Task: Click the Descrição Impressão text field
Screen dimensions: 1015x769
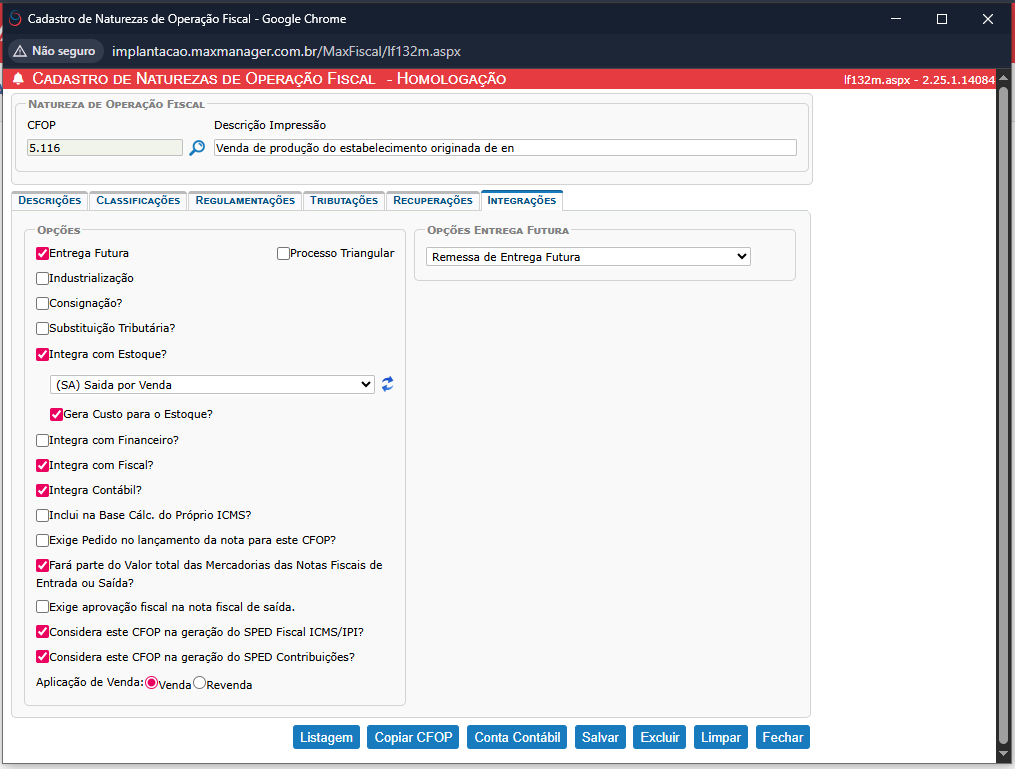Action: (505, 148)
